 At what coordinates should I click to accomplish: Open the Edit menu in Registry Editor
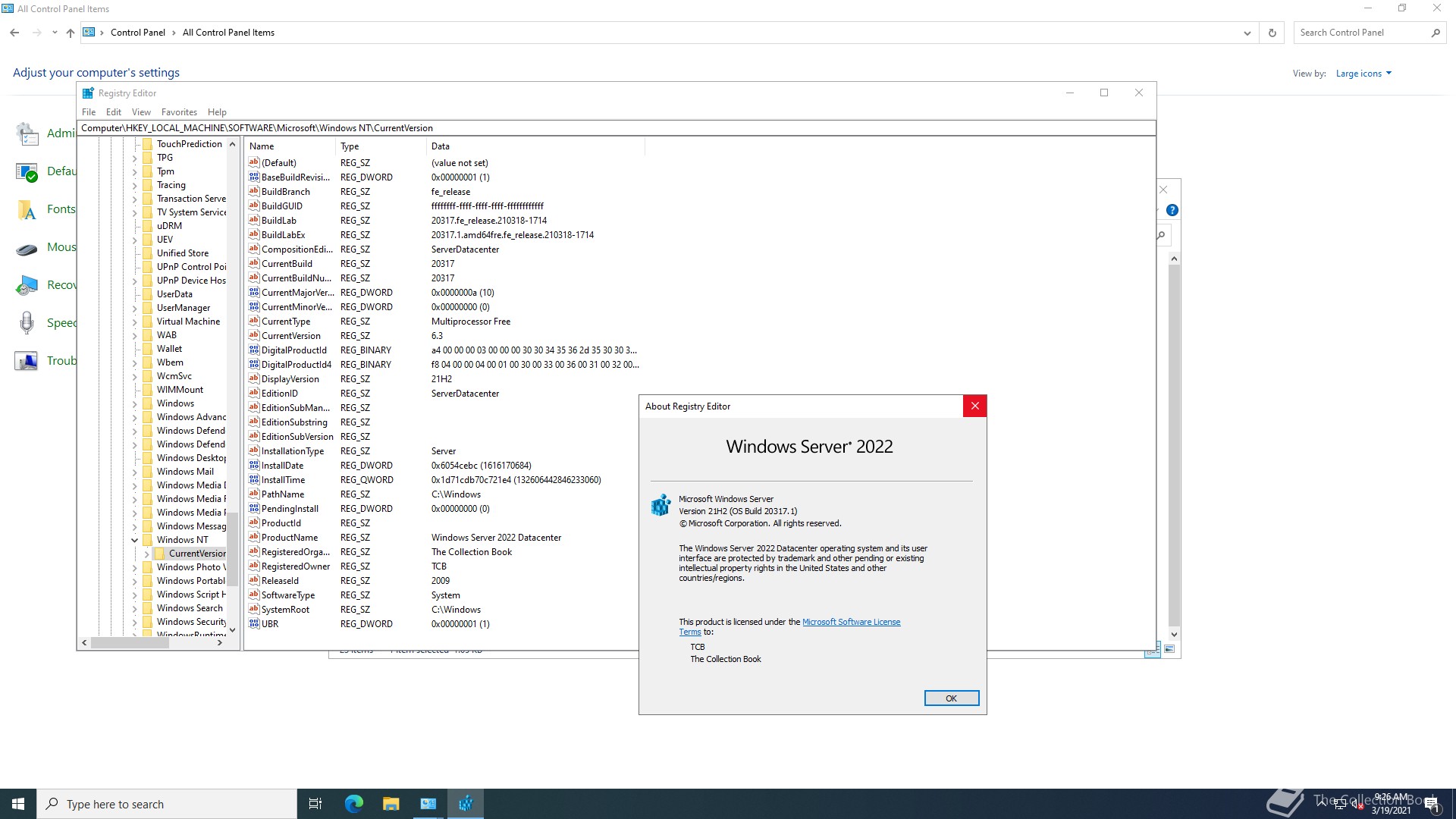(x=114, y=112)
